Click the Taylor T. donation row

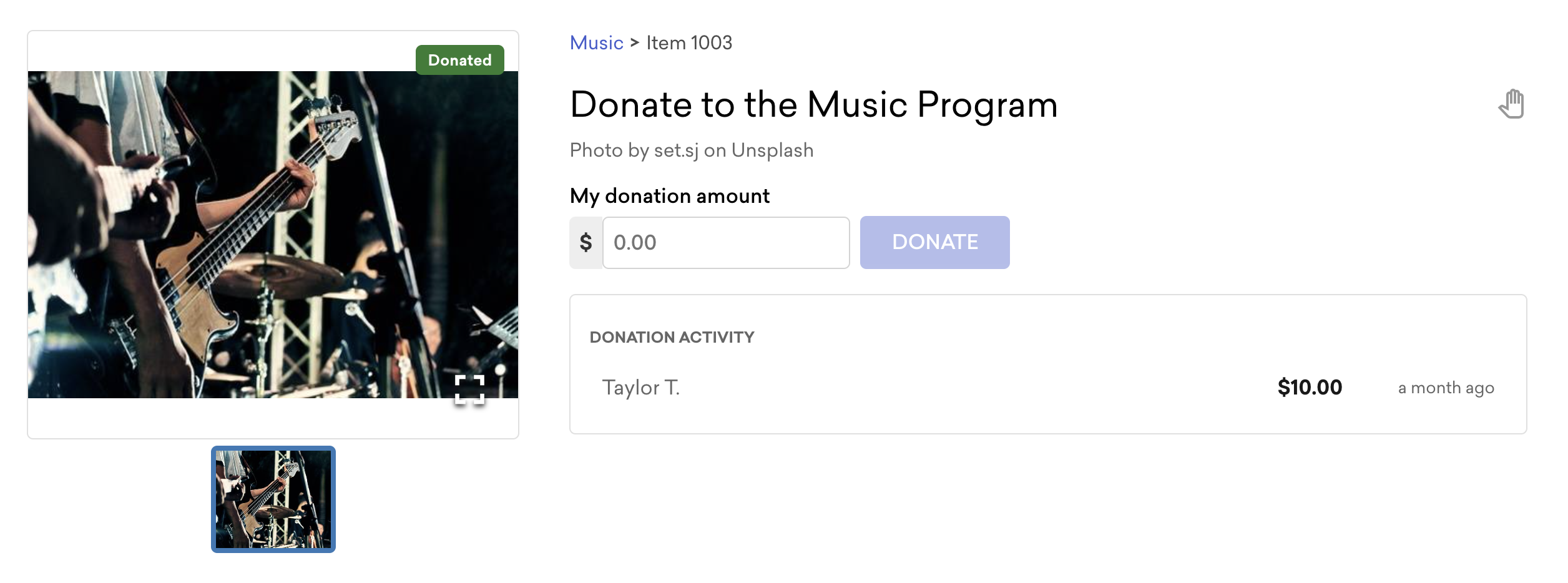(1048, 388)
